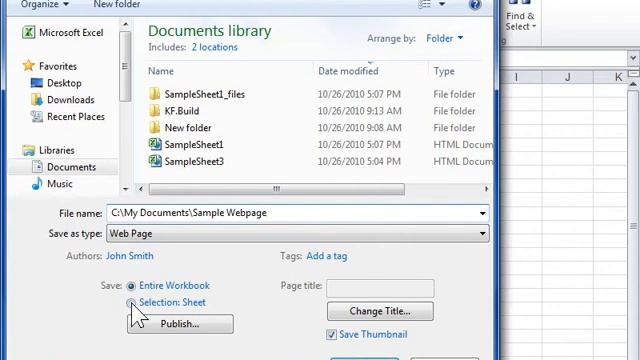The width and height of the screenshot is (640, 360).
Task: Click the Libraries icon
Action: click(29, 150)
